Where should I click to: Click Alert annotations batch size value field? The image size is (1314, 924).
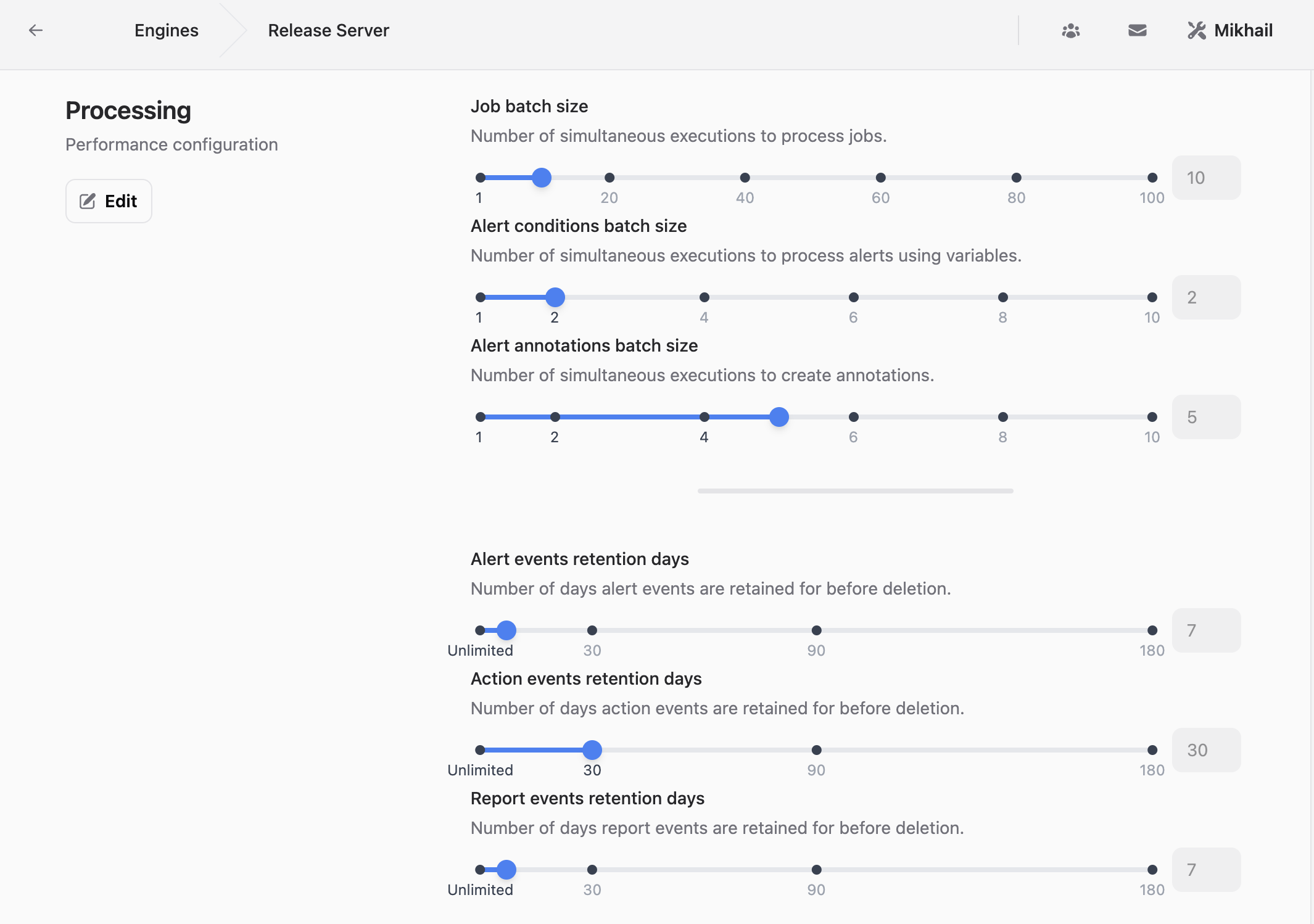(1207, 417)
